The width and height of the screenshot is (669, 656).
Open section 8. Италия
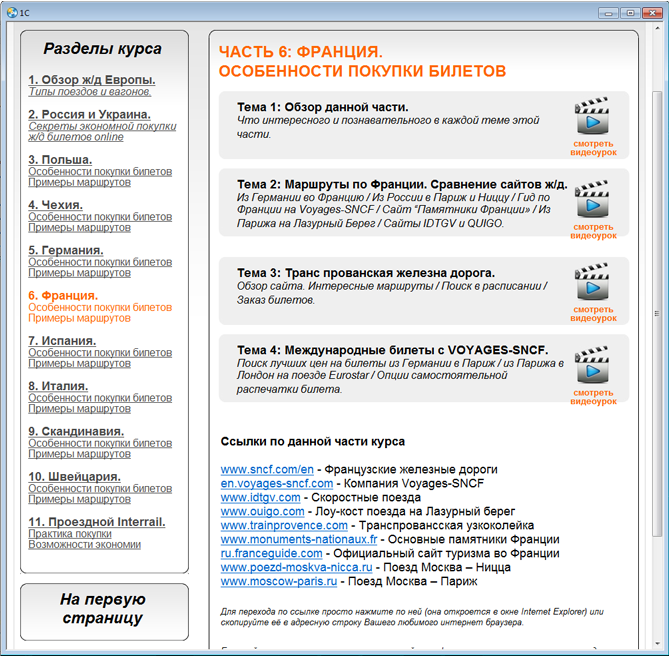58,386
